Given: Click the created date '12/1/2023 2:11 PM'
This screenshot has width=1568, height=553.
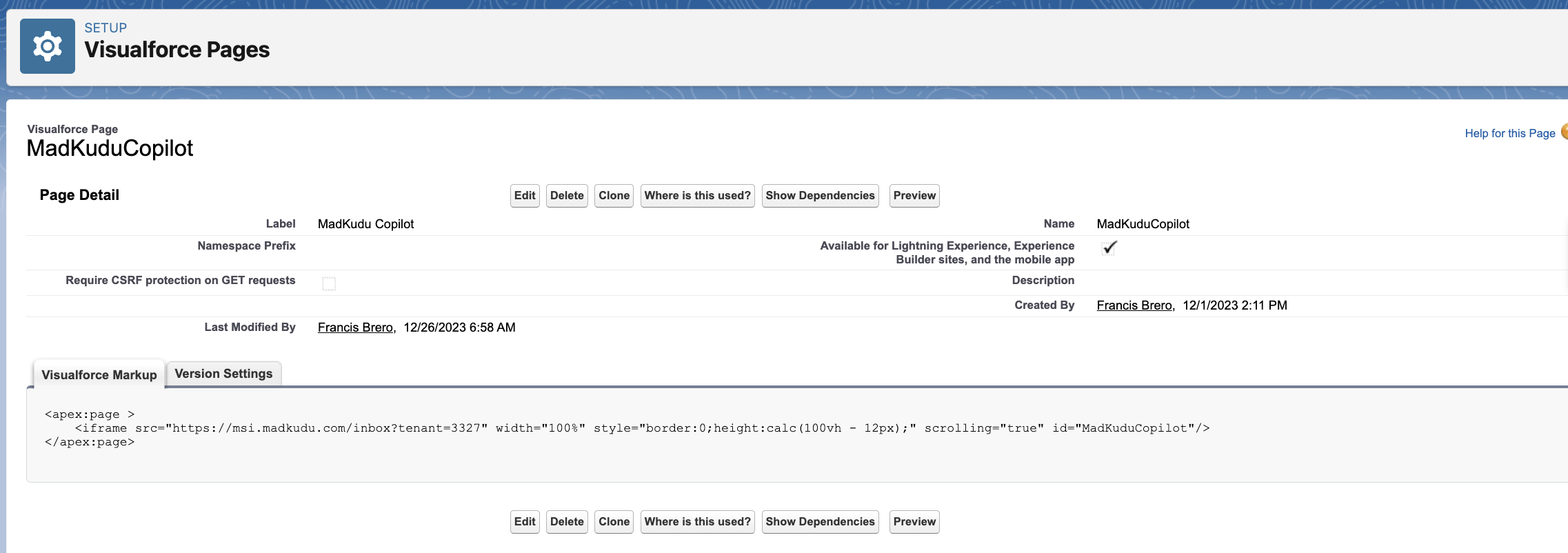Looking at the screenshot, I should [1235, 305].
